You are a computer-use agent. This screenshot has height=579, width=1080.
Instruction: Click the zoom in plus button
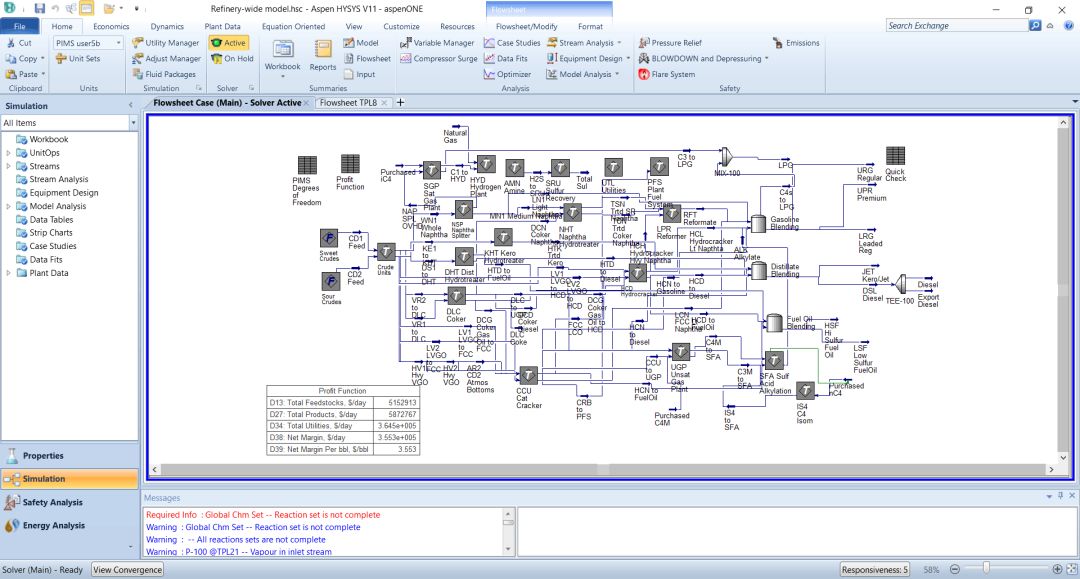click(x=1057, y=569)
